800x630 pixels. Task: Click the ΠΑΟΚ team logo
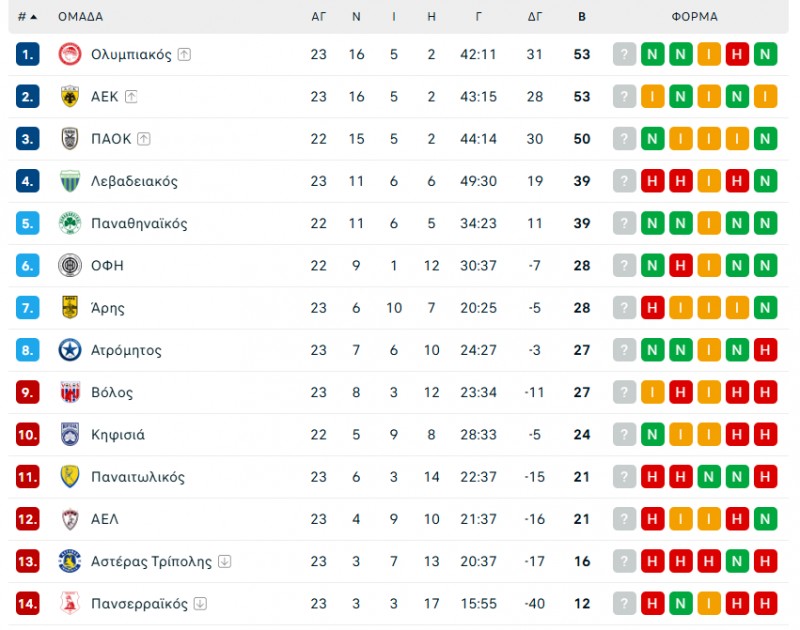70,139
